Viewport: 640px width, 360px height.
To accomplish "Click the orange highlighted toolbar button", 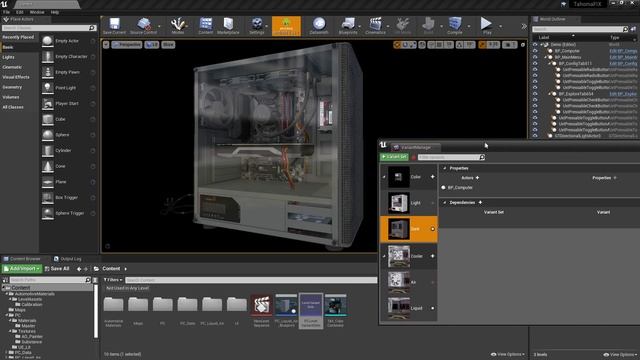I will [x=286, y=26].
